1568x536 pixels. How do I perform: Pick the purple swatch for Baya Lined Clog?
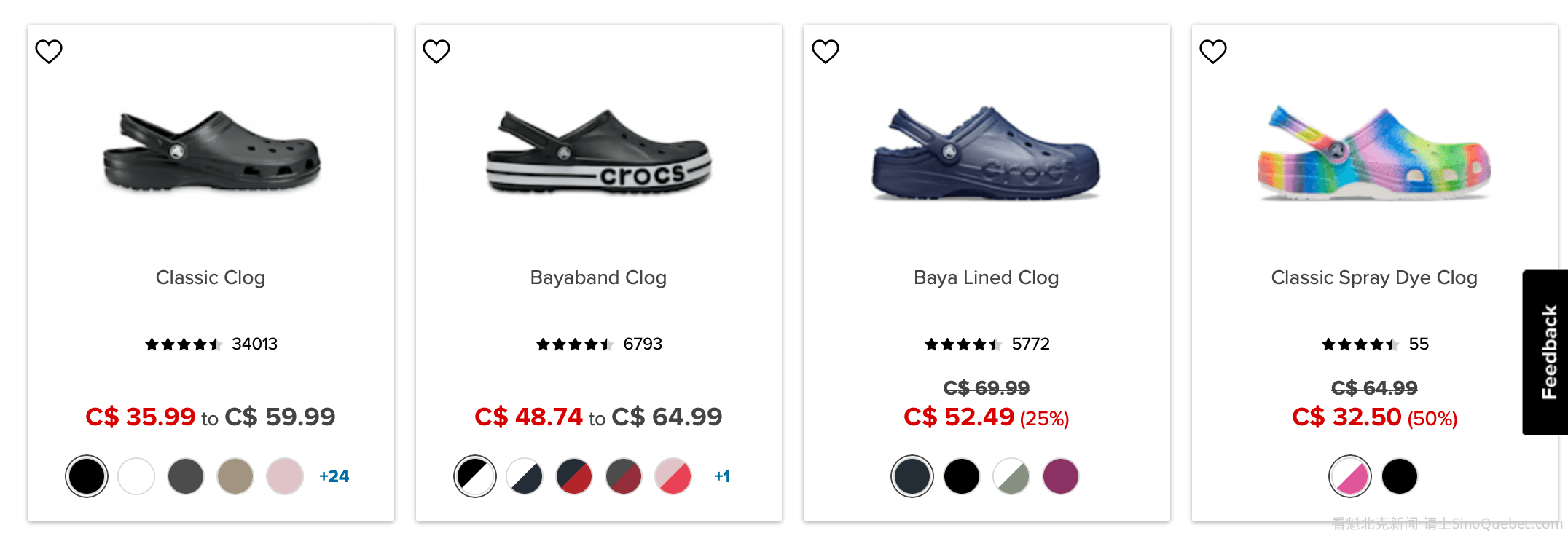[x=1061, y=476]
